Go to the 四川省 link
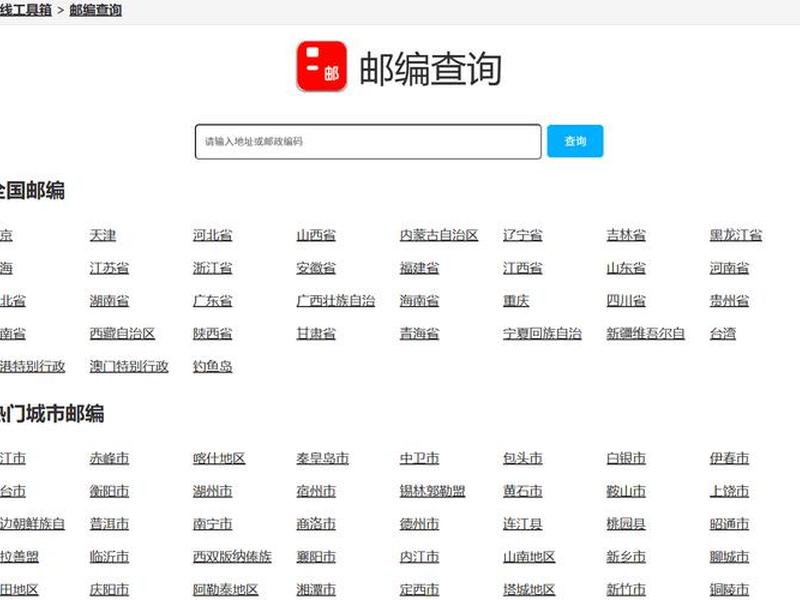Viewport: 800px width, 600px height. 626,301
